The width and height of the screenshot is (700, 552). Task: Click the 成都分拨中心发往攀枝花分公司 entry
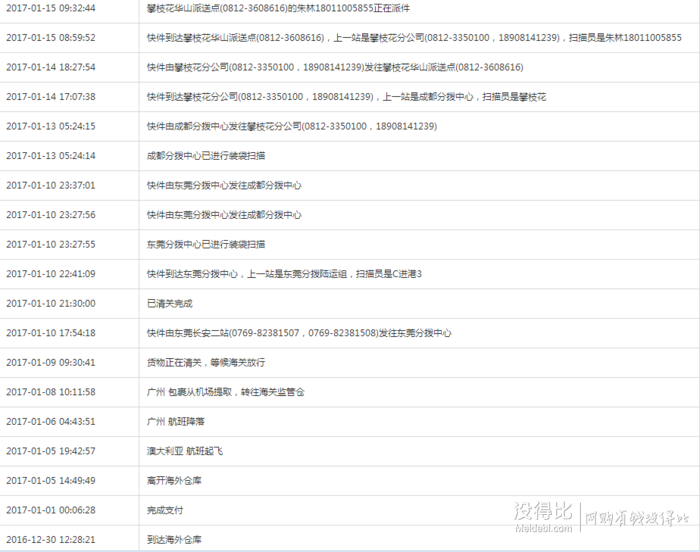point(292,126)
